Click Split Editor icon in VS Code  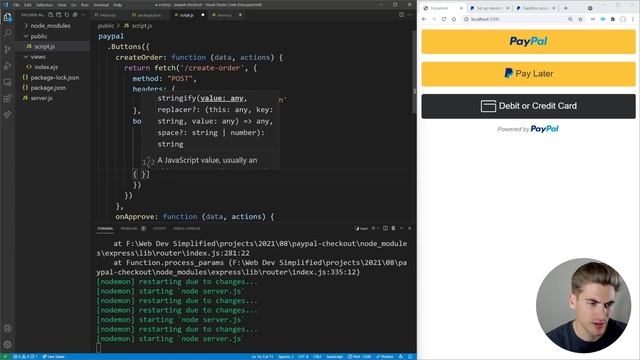402,15
